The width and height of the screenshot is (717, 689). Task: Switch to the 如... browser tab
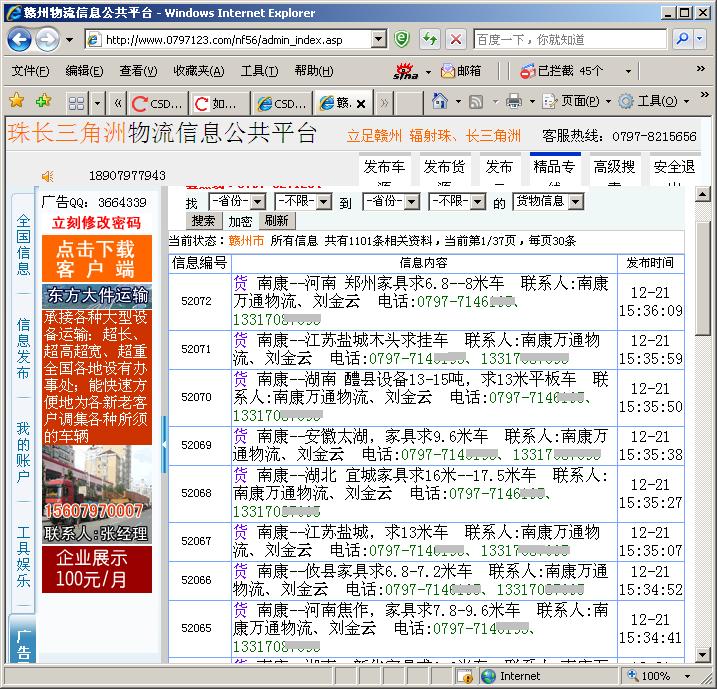(x=220, y=103)
